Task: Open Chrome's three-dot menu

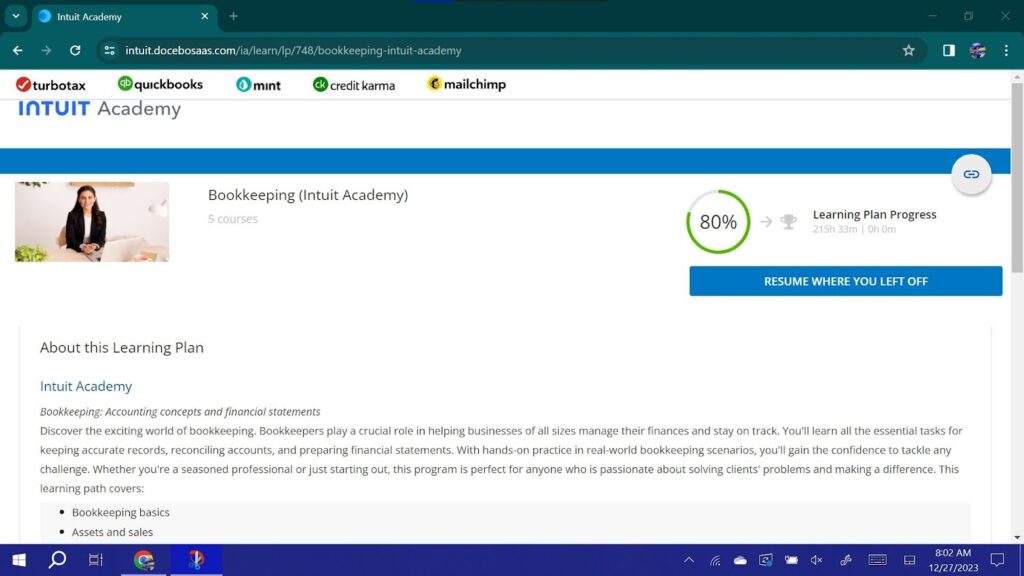Action: coord(1006,50)
